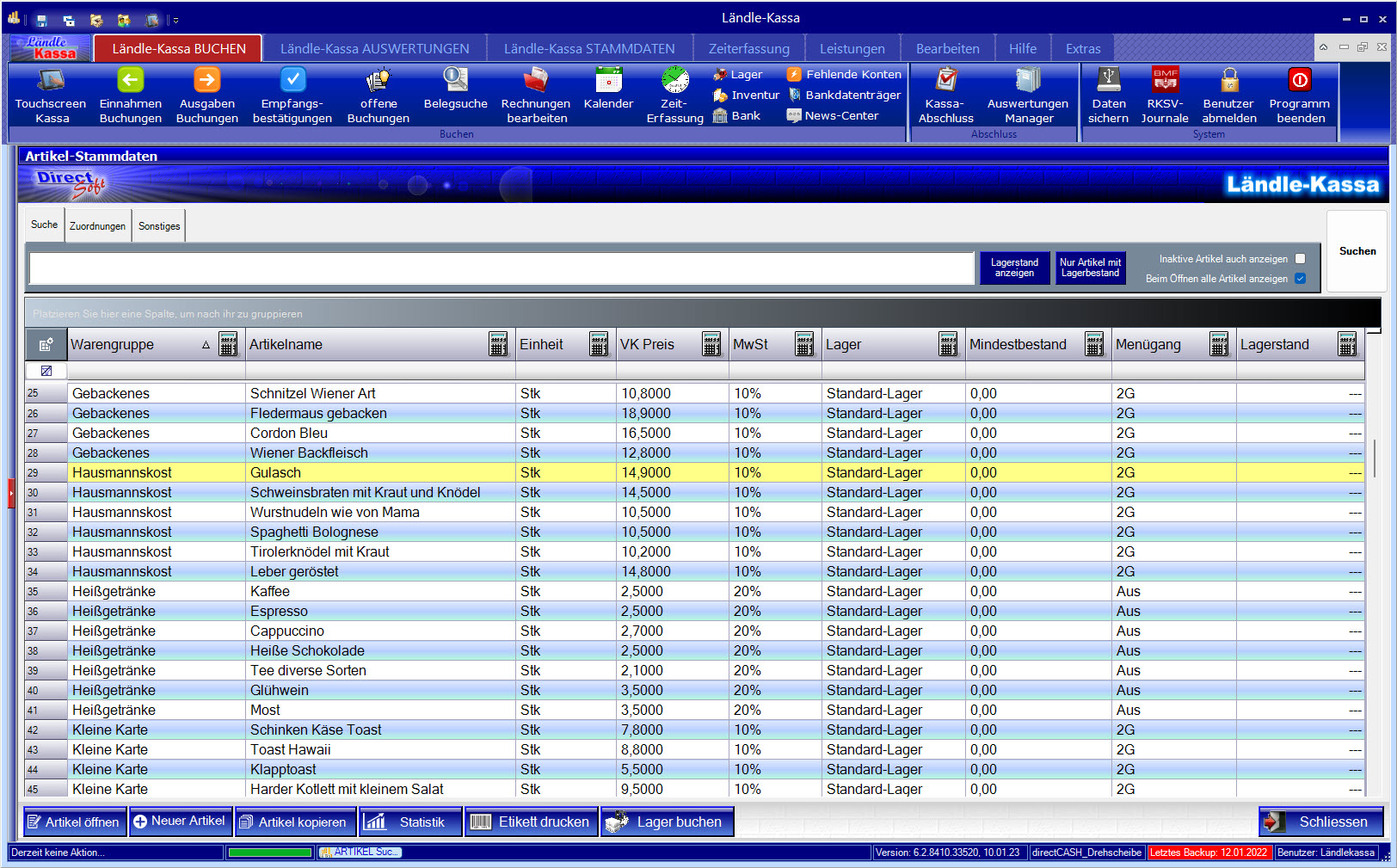Open RKSV-Journale
Image resolution: width=1397 pixels, height=868 pixels.
point(1165,95)
